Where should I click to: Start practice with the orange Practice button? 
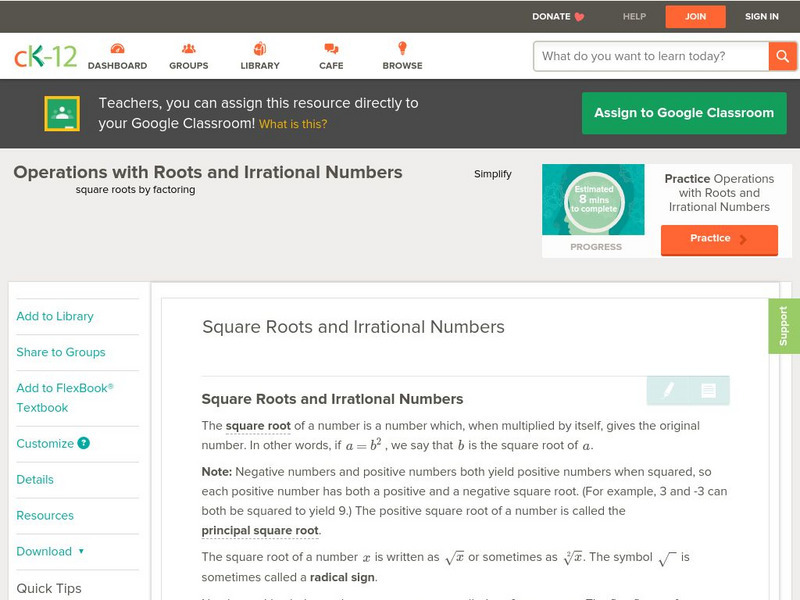coord(718,239)
